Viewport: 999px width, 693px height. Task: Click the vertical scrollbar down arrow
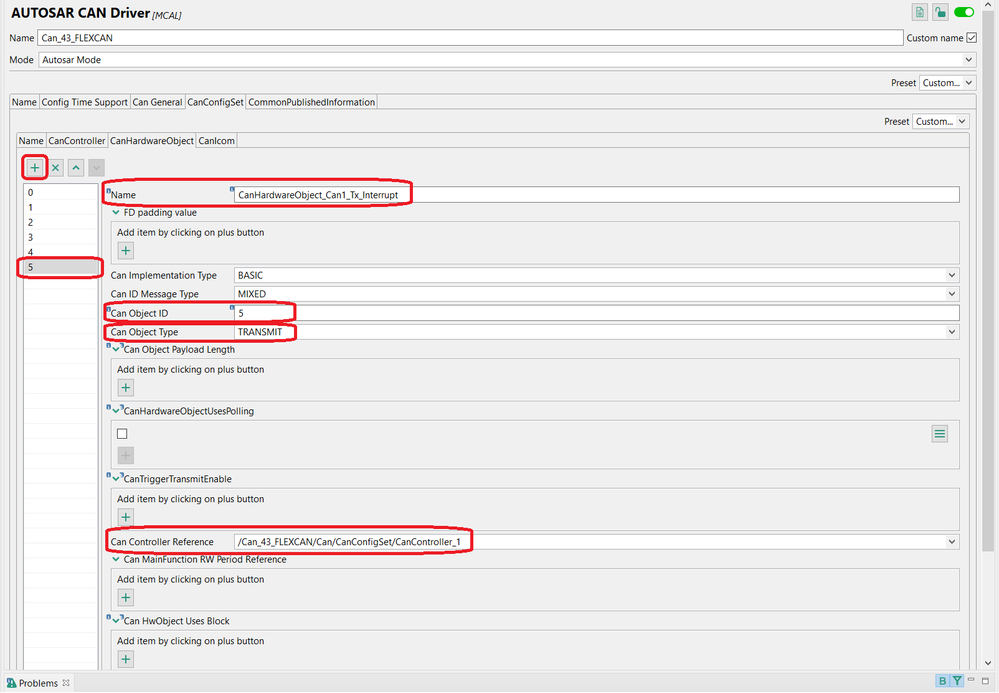pos(988,663)
